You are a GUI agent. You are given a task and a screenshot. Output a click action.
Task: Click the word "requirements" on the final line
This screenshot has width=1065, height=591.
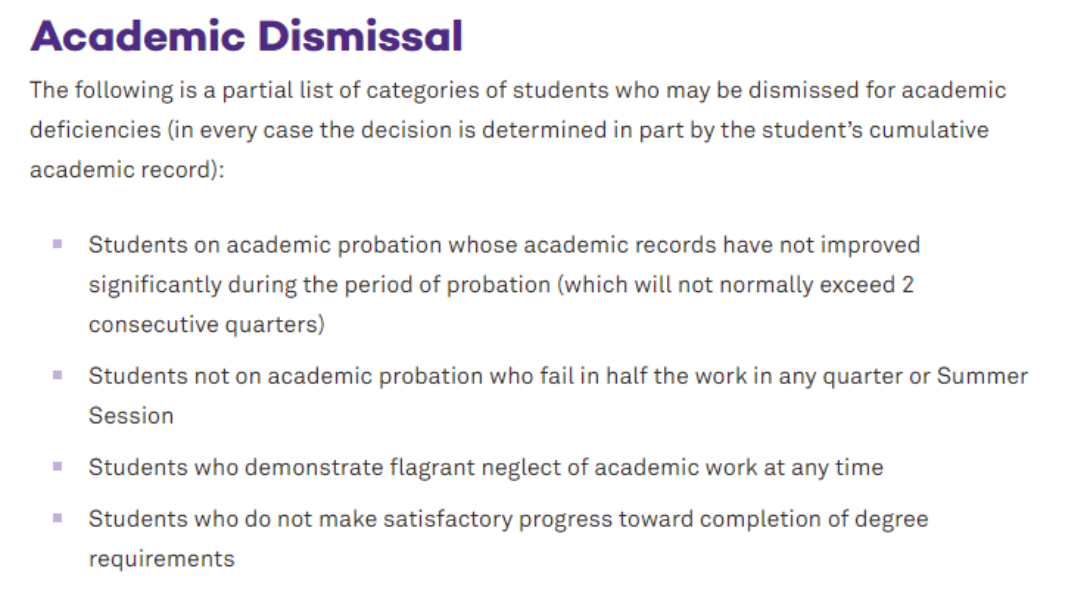(161, 559)
